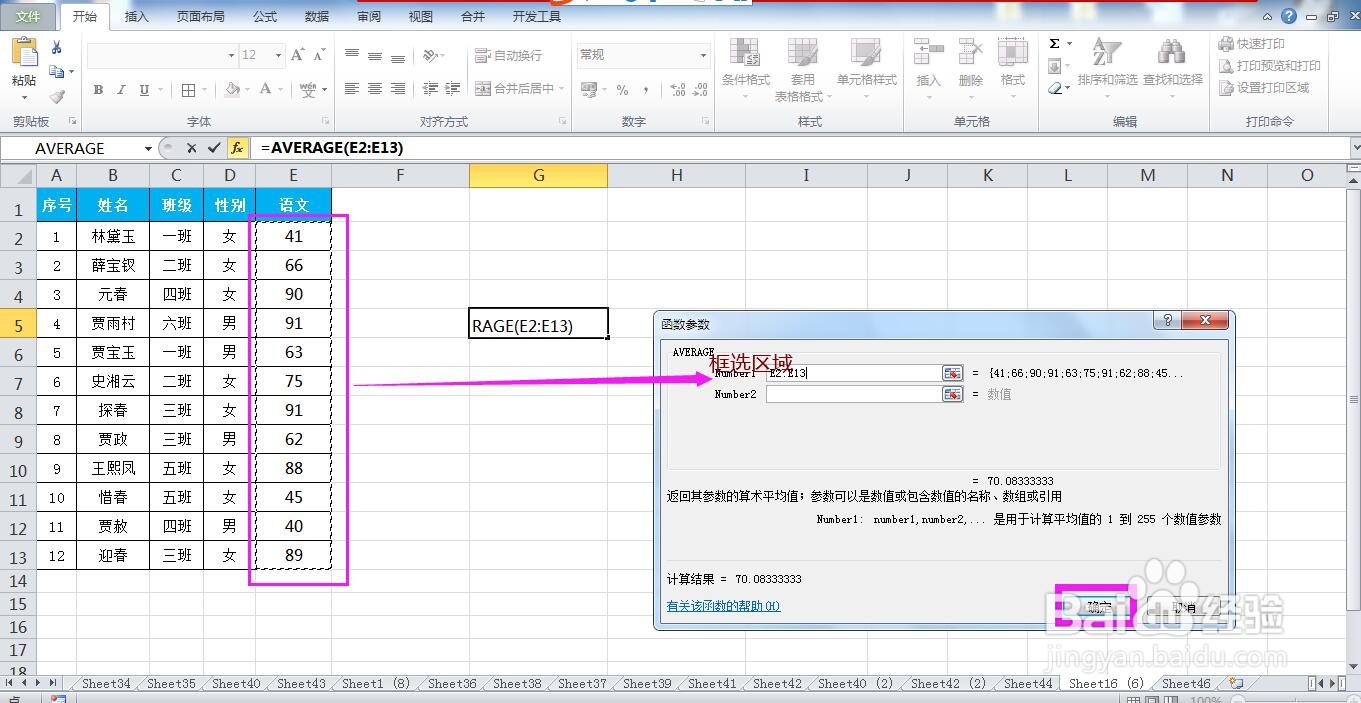The width and height of the screenshot is (1361, 703).
Task: Click the text orientation icon
Action: point(430,56)
